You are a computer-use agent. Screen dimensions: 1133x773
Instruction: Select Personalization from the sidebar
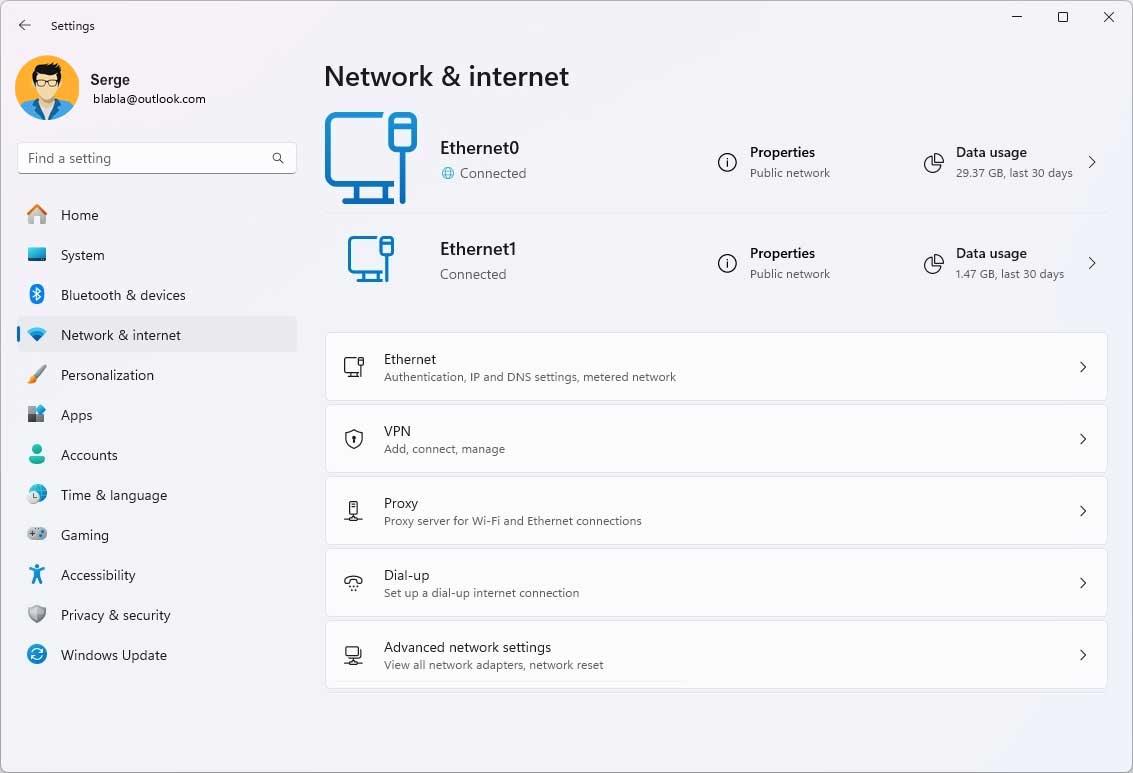pos(107,375)
